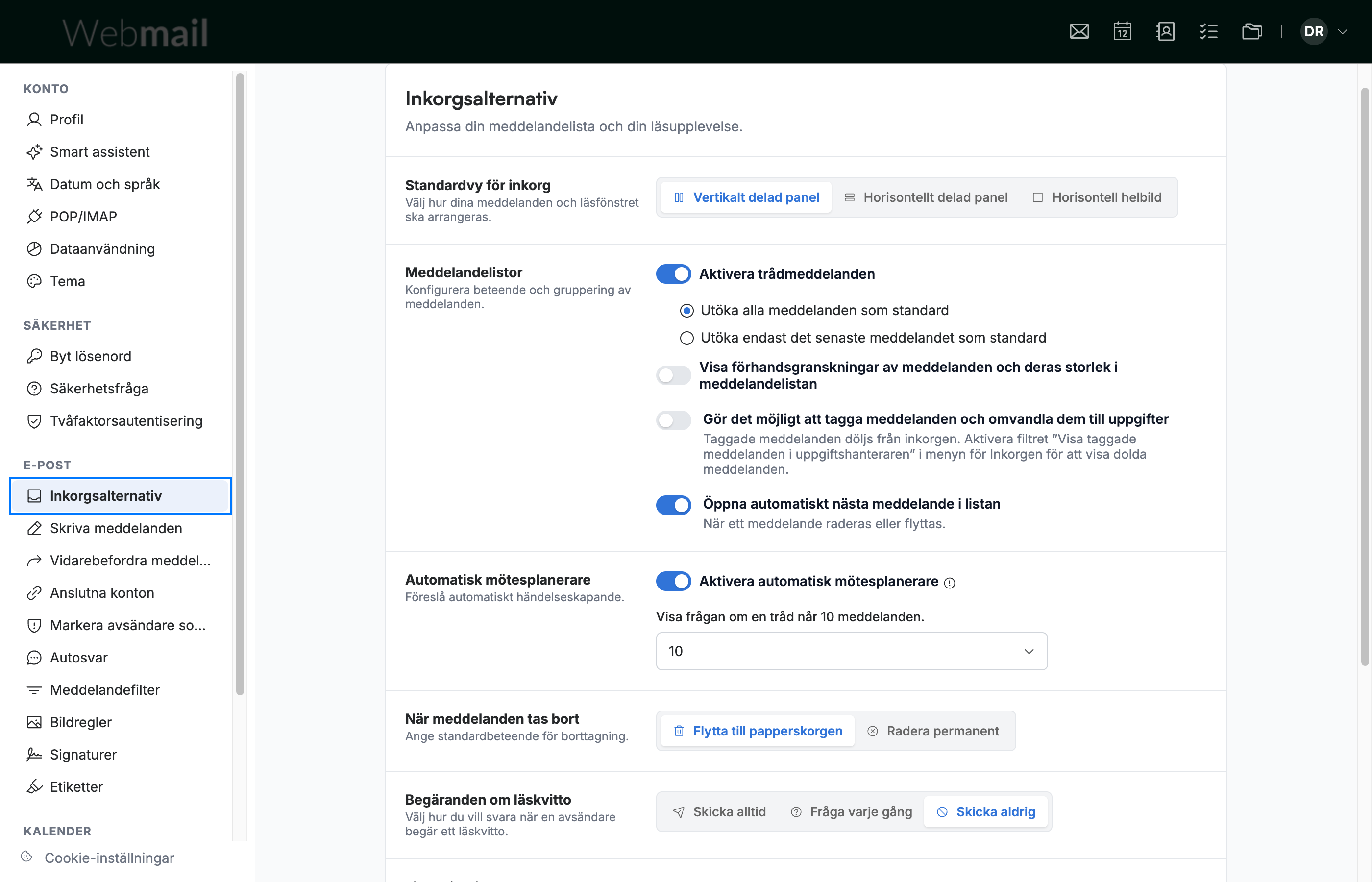Click the inbox icon of Inkorgsalternativ

tap(34, 496)
